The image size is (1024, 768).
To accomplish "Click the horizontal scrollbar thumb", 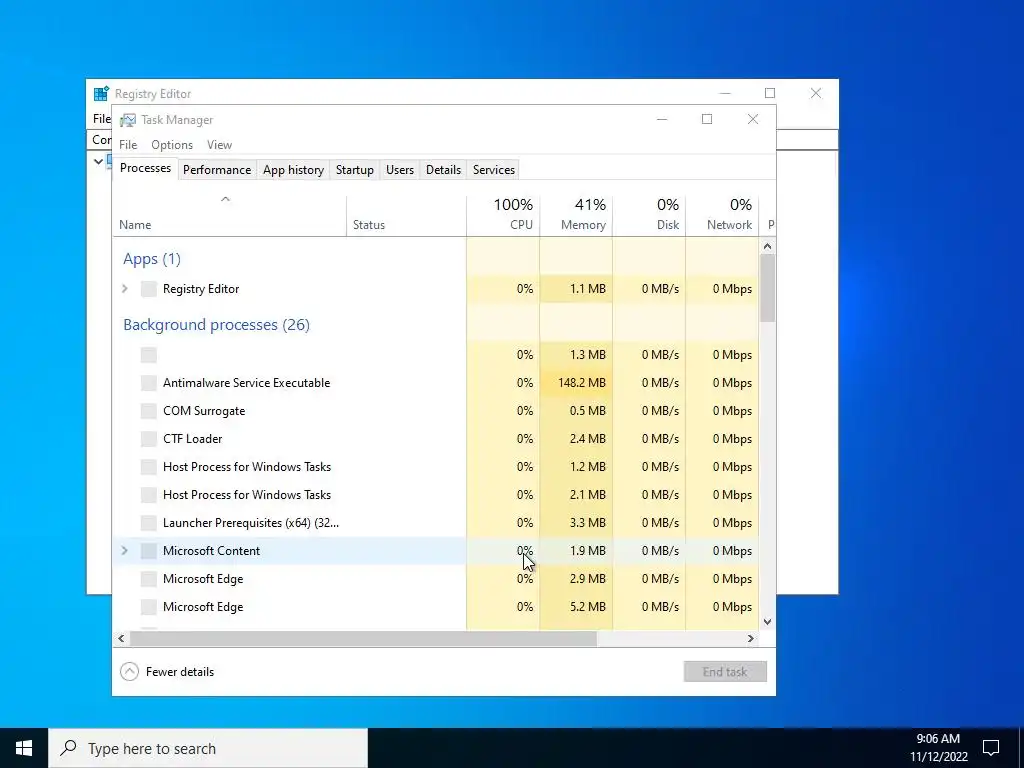I will [363, 638].
